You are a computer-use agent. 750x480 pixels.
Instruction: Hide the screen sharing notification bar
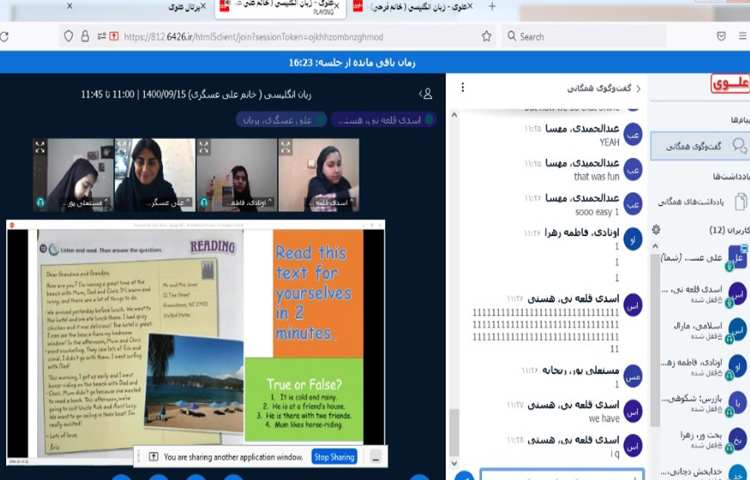pyautogui.click(x=376, y=457)
